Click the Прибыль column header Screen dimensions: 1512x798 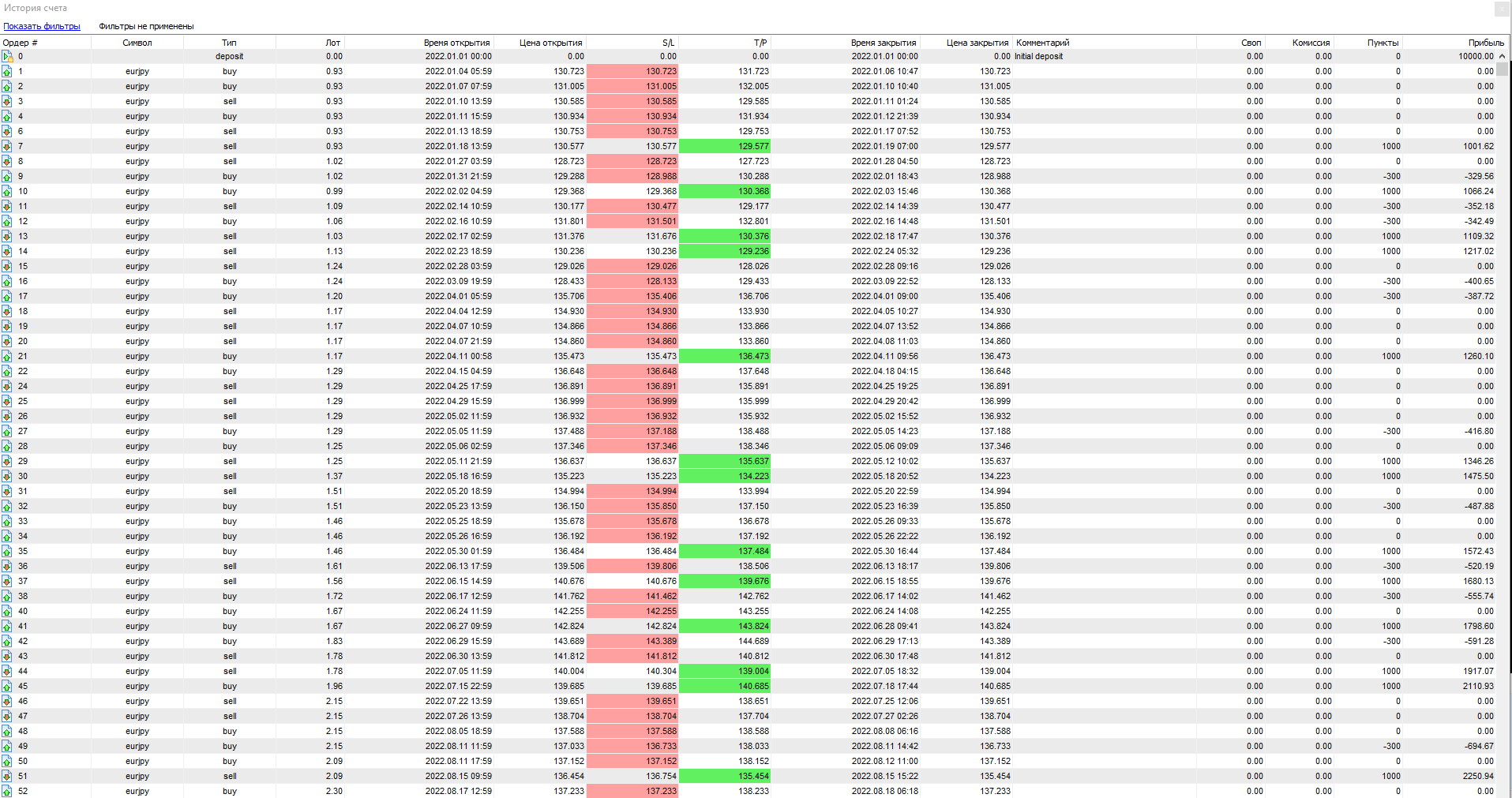(x=1485, y=43)
